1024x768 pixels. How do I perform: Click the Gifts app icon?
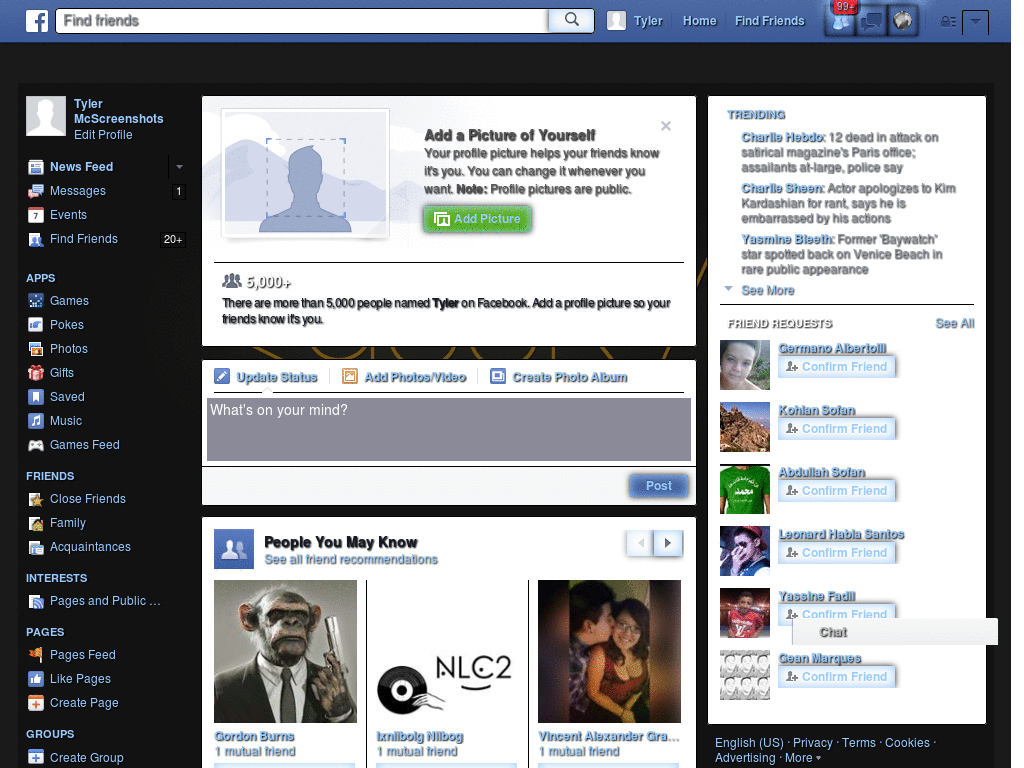[x=36, y=373]
